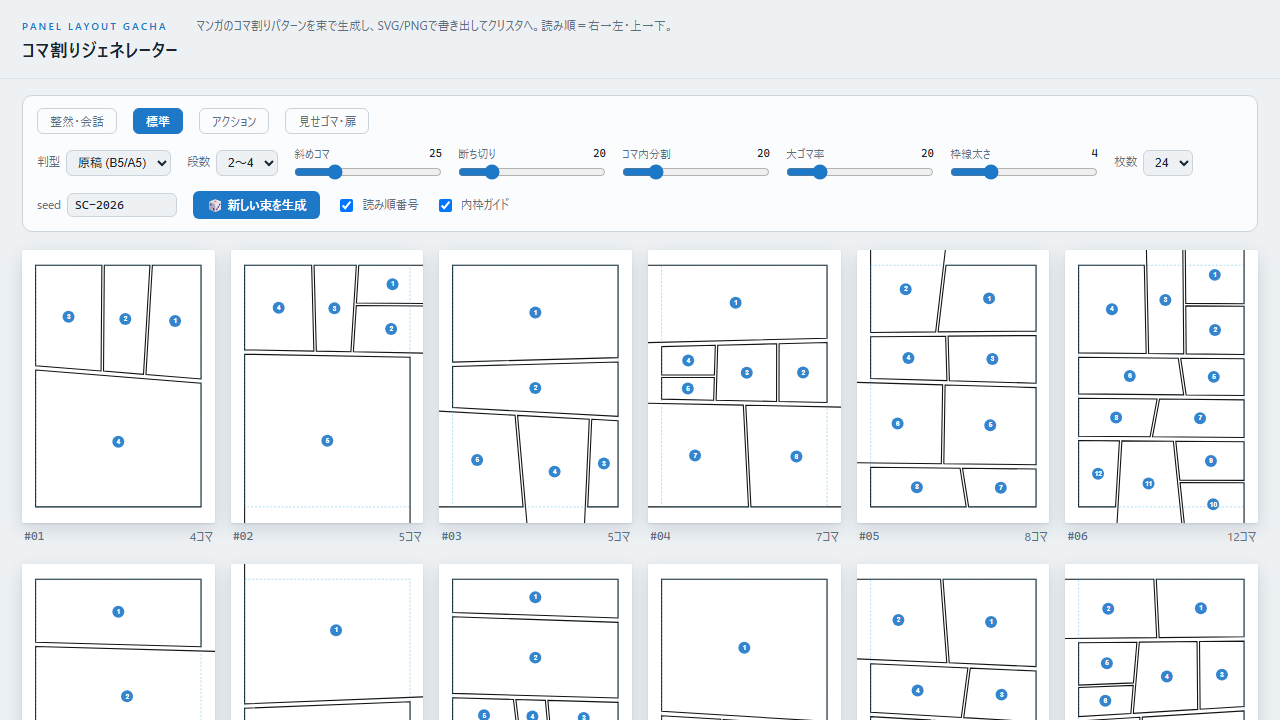Adjust the 断ち切り slider
1280x720 pixels.
(x=532, y=172)
